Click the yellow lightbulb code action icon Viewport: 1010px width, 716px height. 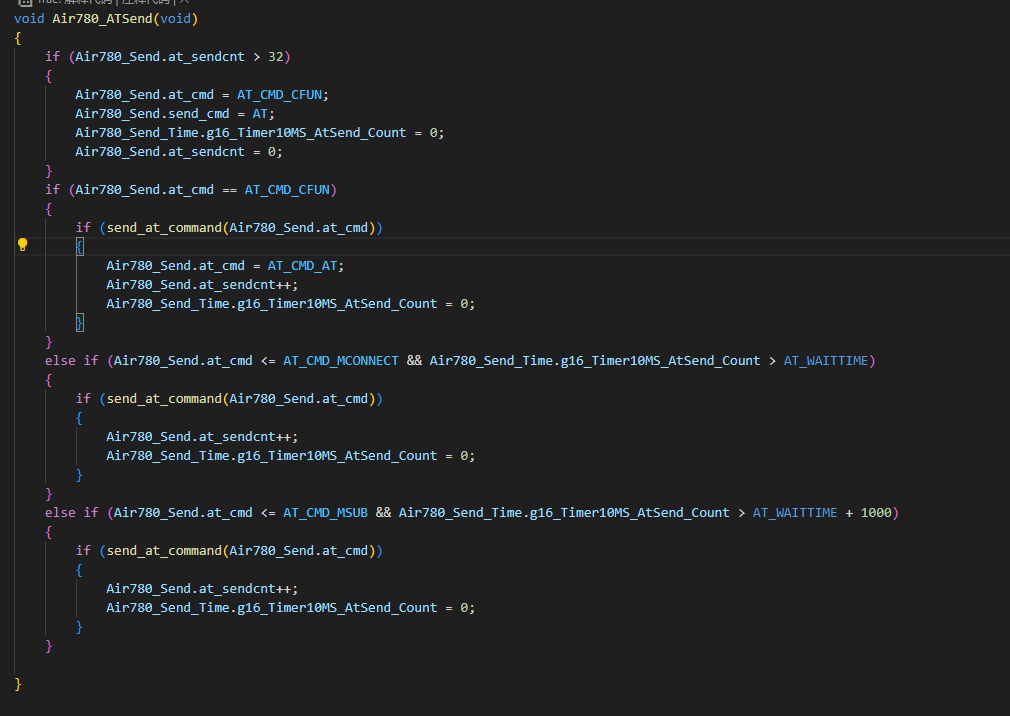point(23,245)
